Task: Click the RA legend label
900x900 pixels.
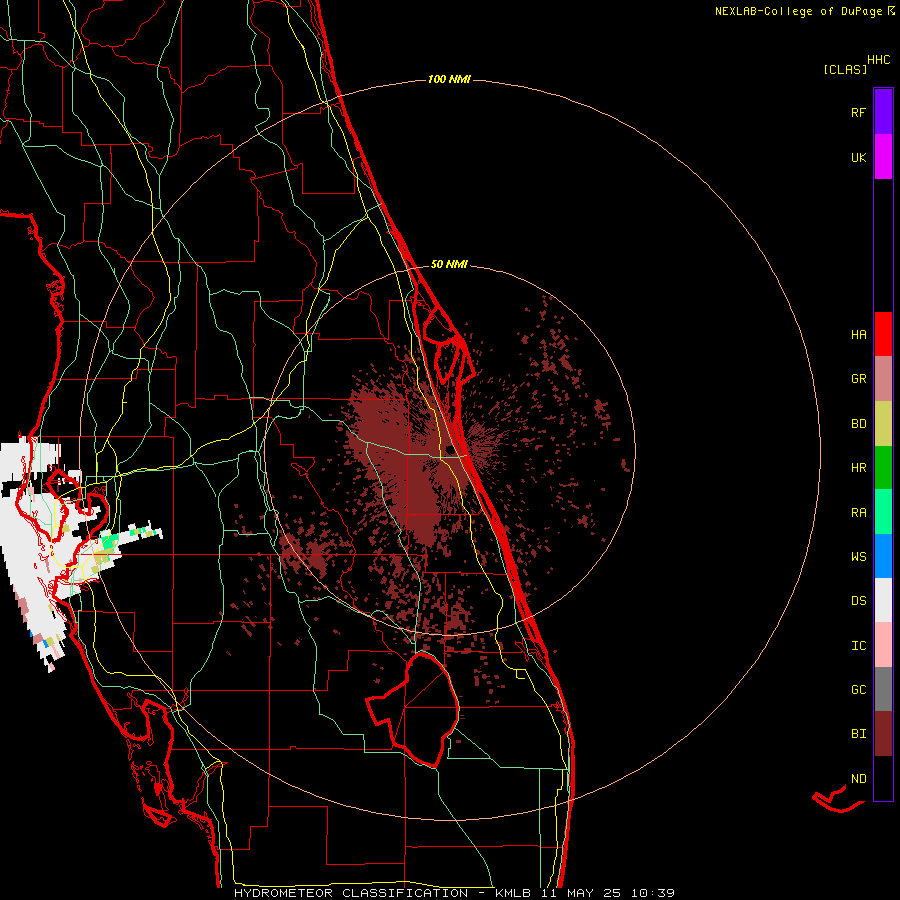Action: pyautogui.click(x=858, y=513)
